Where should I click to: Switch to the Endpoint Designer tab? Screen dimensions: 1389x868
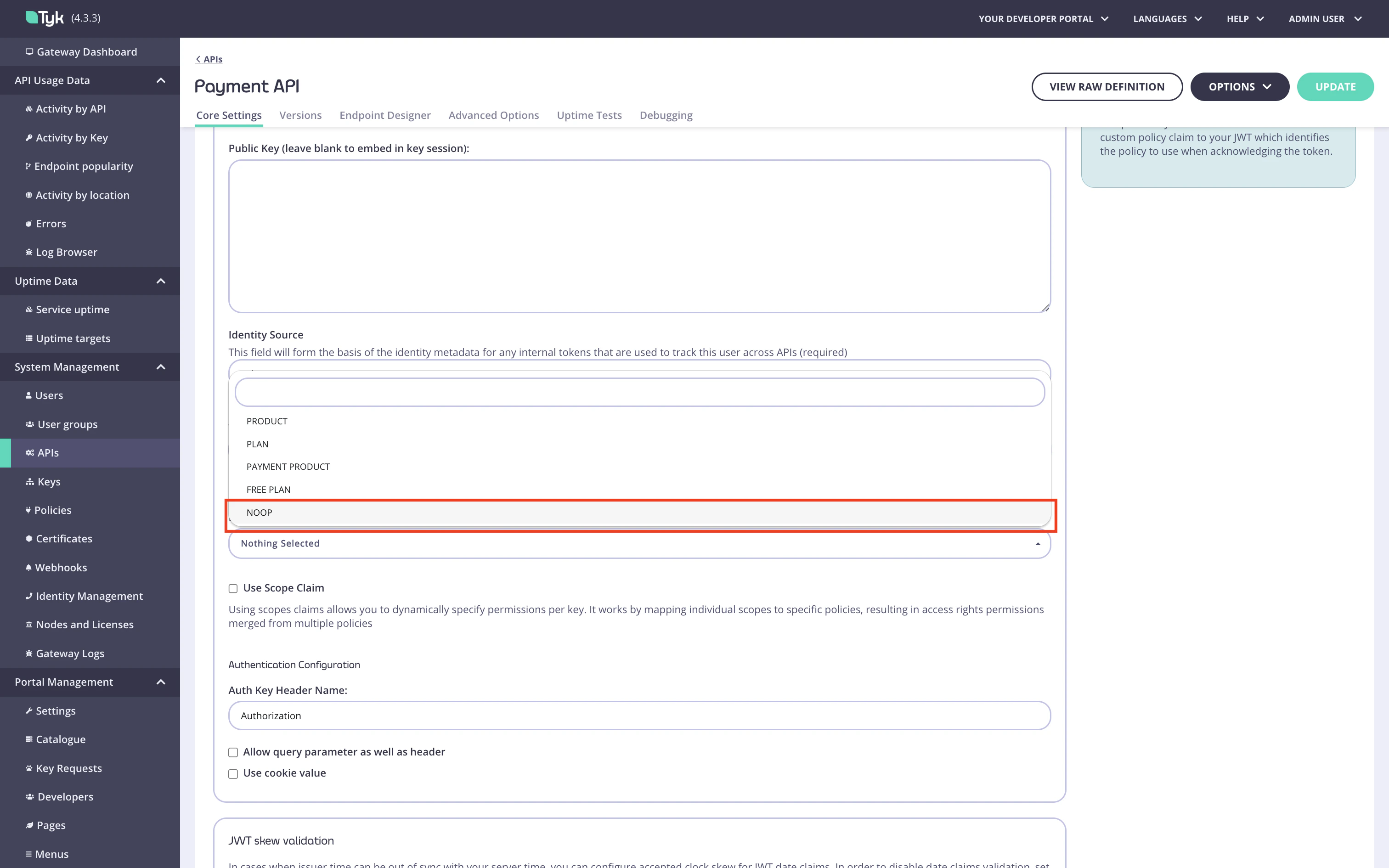[x=385, y=115]
